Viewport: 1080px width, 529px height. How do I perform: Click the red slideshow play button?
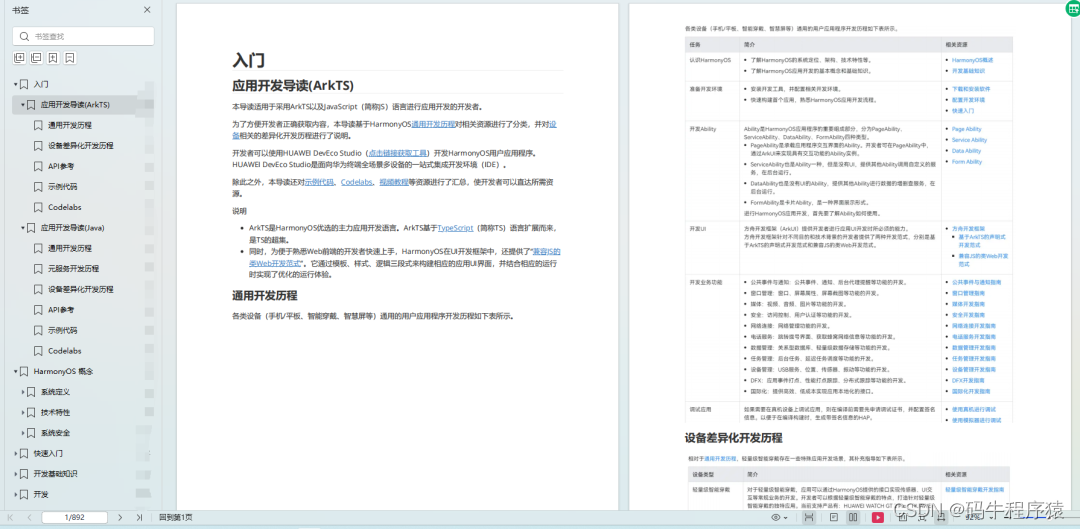(877, 517)
